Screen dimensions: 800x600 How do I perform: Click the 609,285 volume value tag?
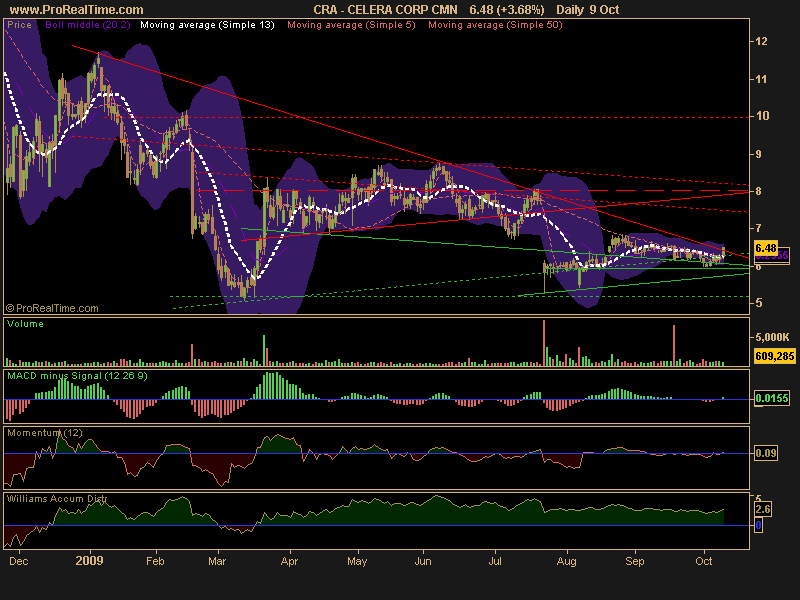tap(774, 356)
